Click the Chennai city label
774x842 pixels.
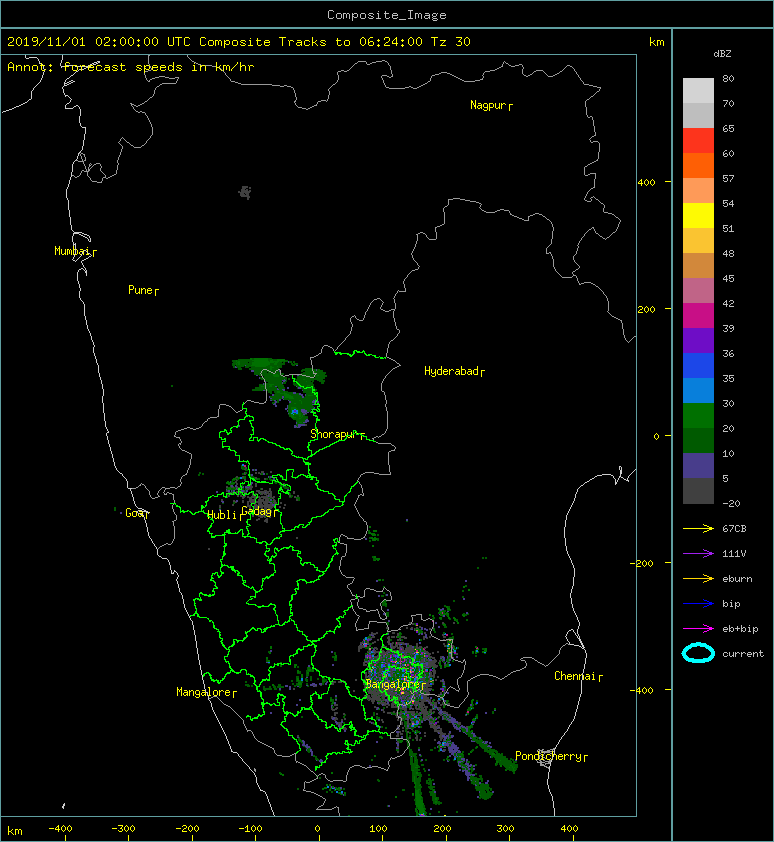(x=575, y=676)
